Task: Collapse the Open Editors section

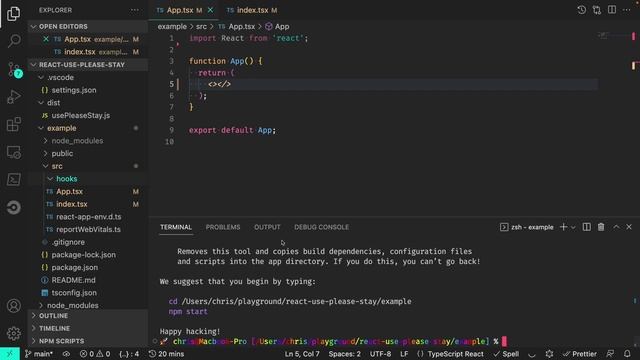Action: click(x=88, y=27)
